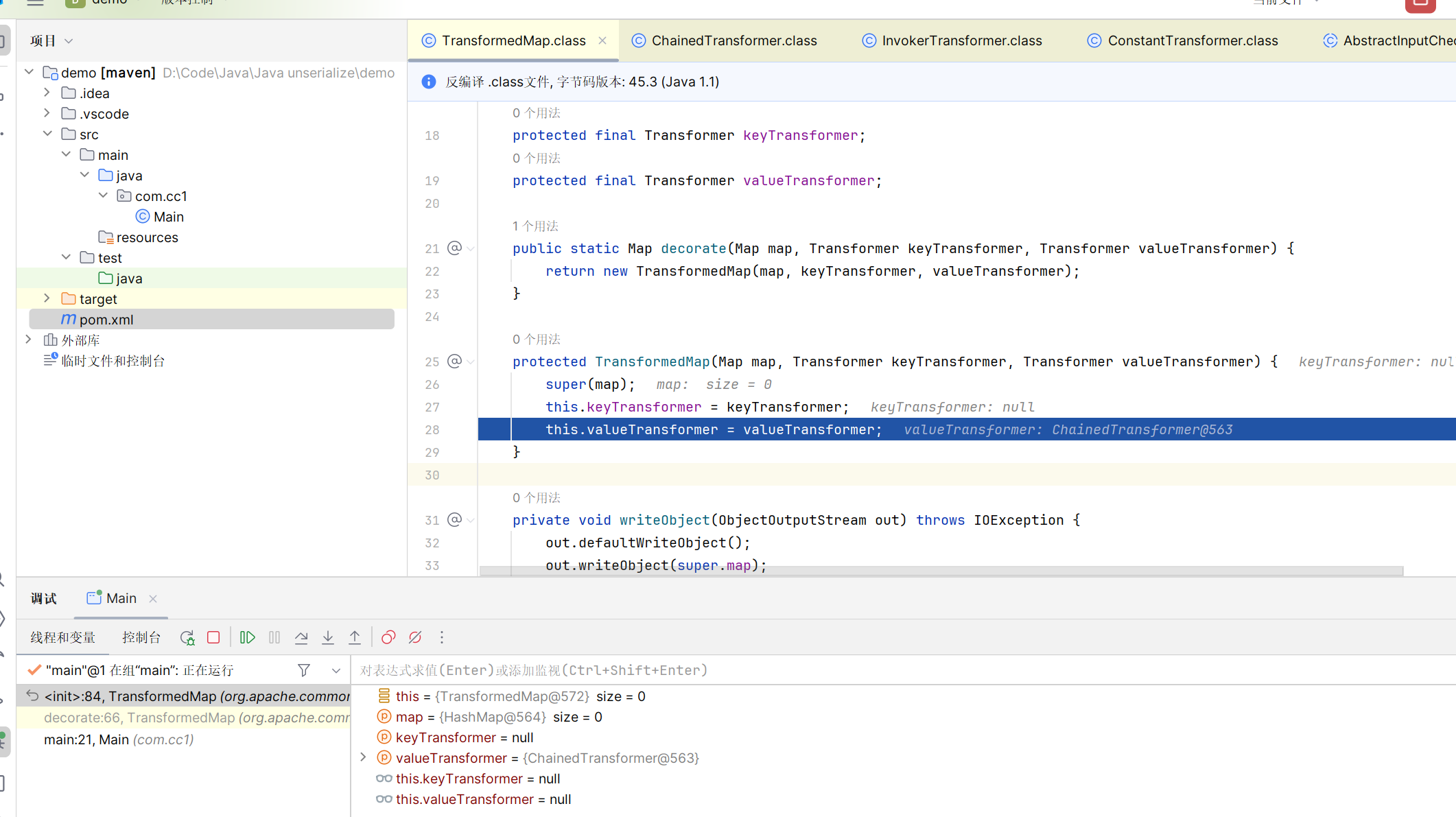Collapse the demo project root
This screenshot has height=817, width=1456.
click(x=30, y=72)
